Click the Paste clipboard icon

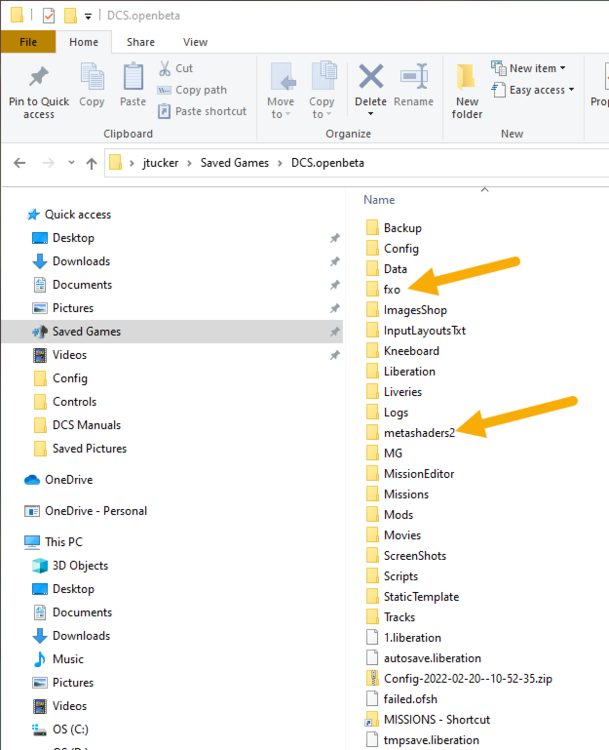point(133,77)
